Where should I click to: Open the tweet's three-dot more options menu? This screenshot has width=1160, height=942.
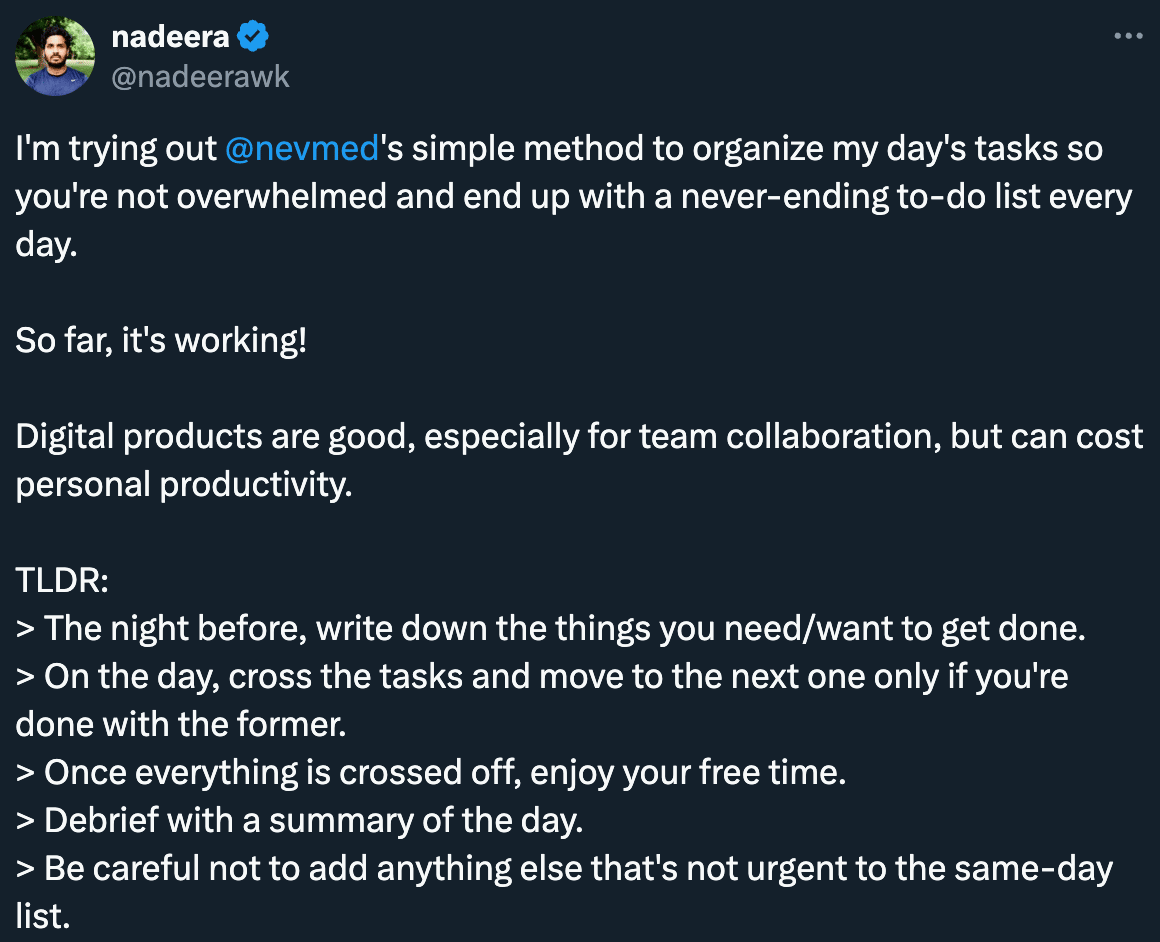(1128, 36)
